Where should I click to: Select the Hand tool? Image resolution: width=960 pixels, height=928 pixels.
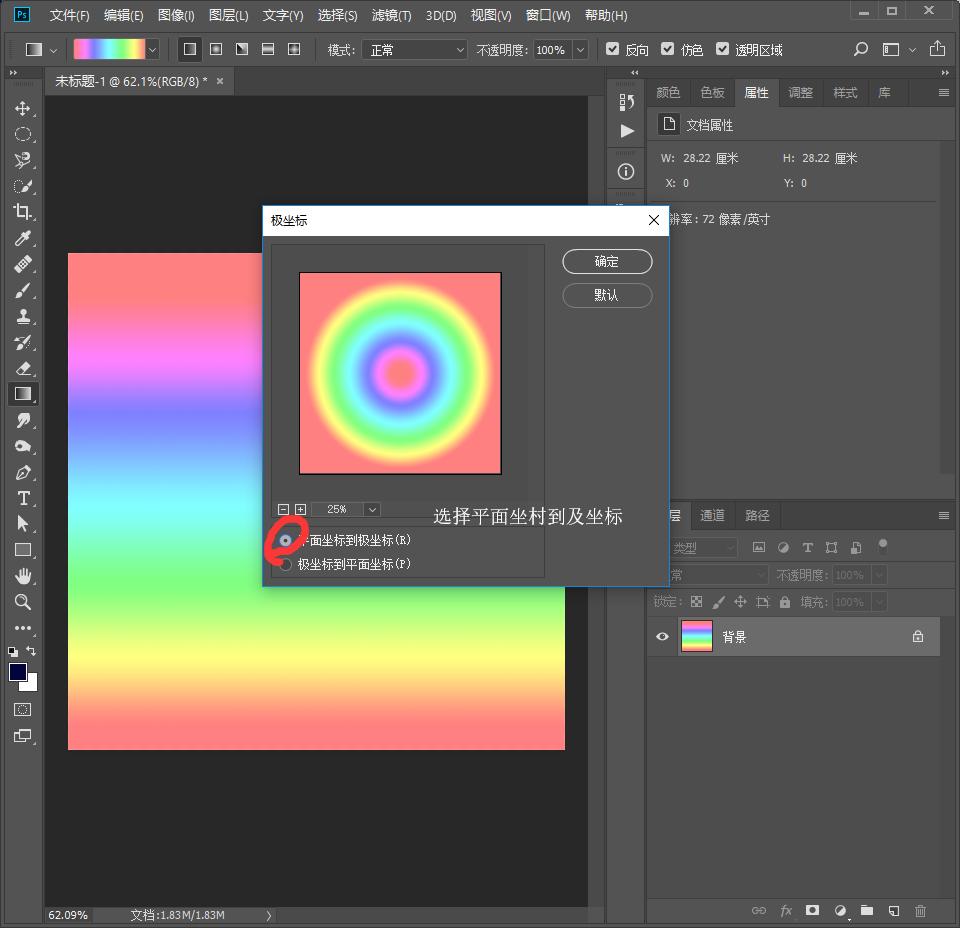coord(22,576)
